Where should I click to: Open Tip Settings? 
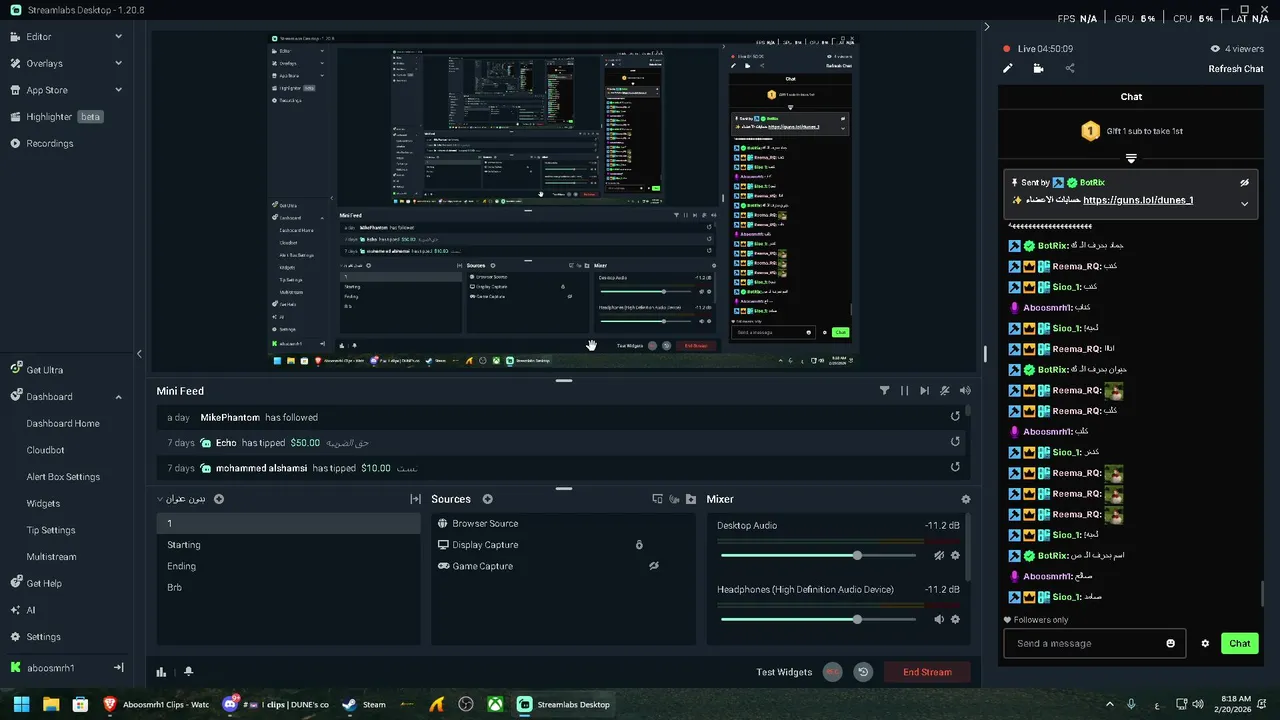tap(51, 530)
